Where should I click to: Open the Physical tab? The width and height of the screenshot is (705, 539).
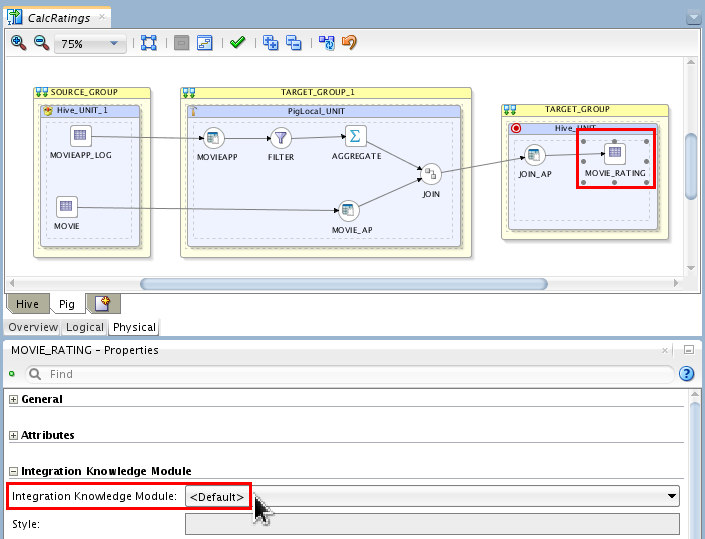click(x=134, y=327)
